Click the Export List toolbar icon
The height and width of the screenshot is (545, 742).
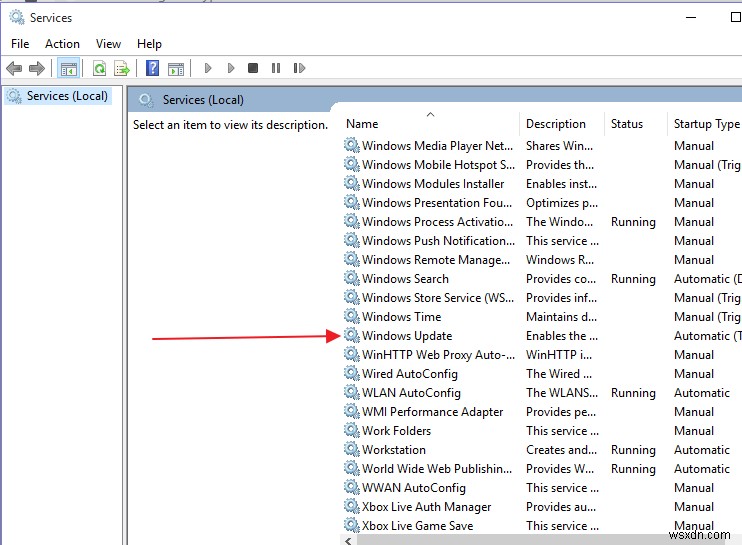pyautogui.click(x=122, y=69)
